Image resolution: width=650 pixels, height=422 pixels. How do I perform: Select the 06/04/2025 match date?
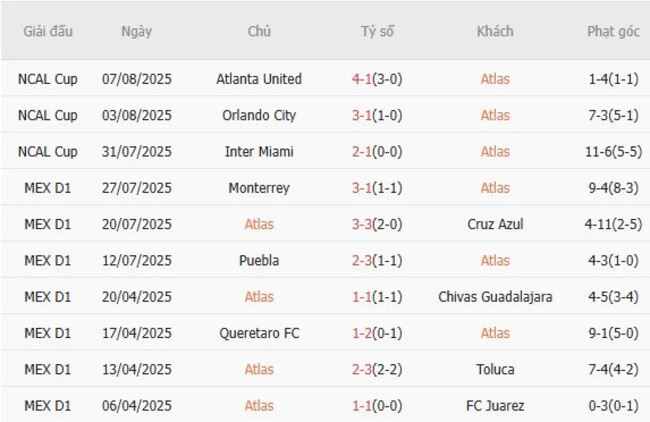pos(137,406)
